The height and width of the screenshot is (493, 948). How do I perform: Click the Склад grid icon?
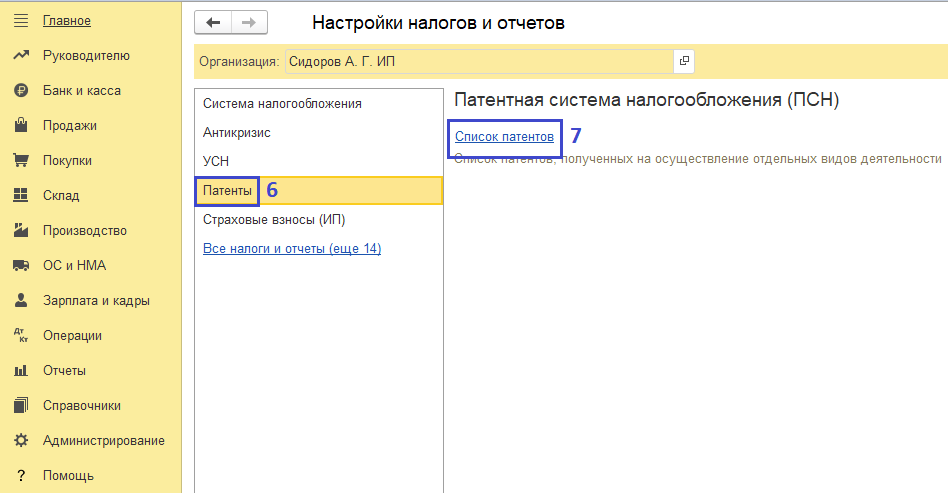click(x=20, y=196)
